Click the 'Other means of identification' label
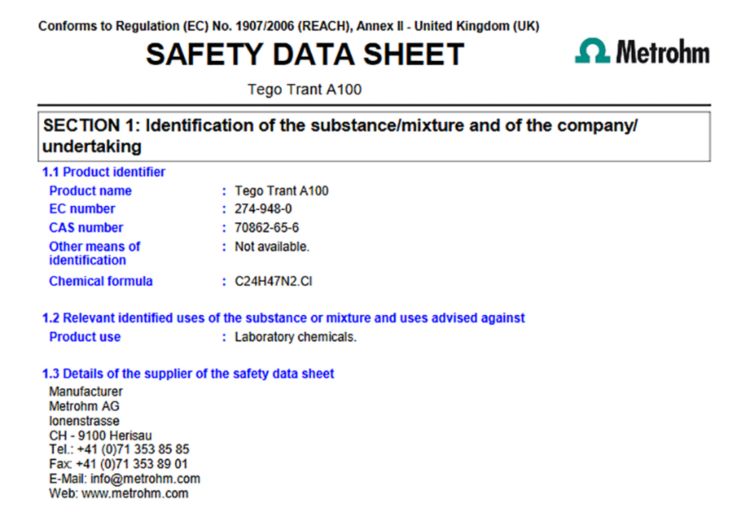The height and width of the screenshot is (517, 750). (94, 253)
